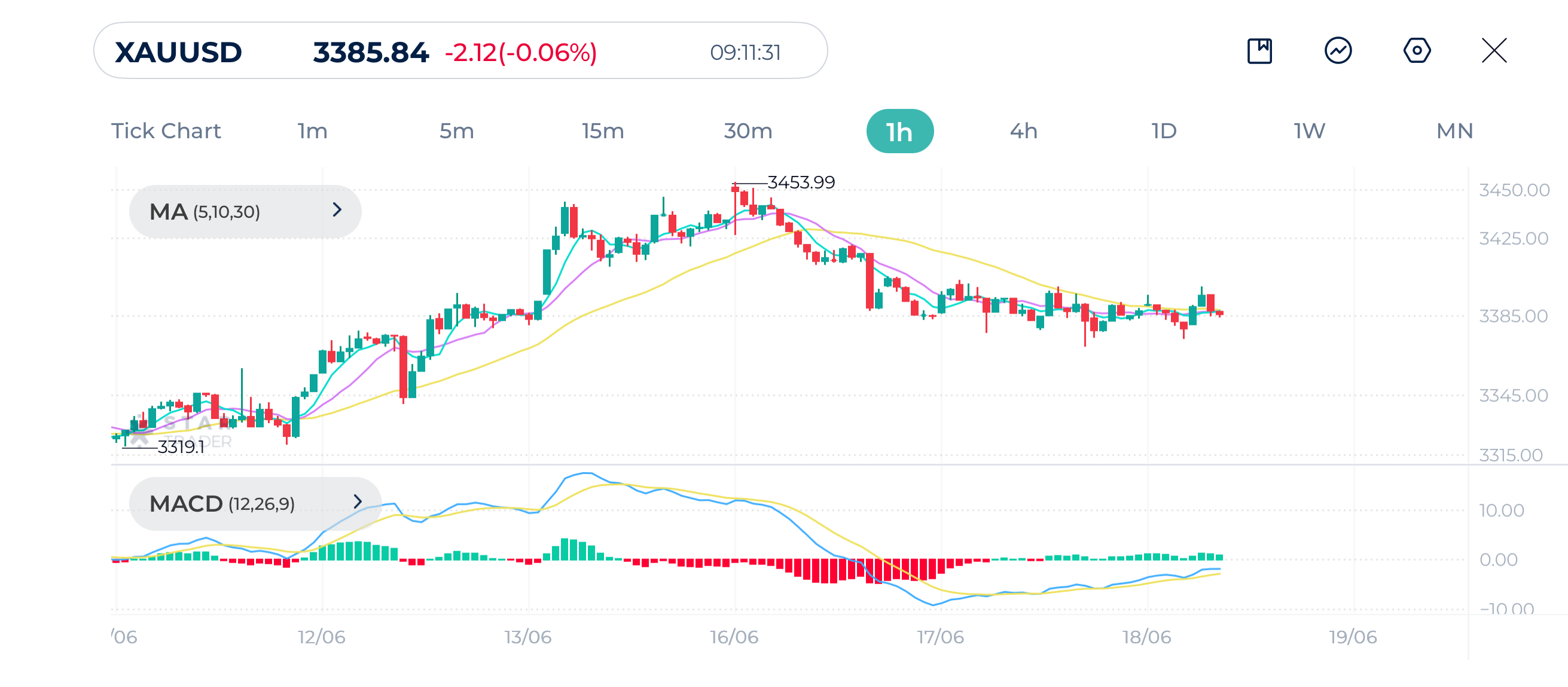1568x687 pixels.
Task: Open the saved chart templates icon
Action: (1260, 52)
